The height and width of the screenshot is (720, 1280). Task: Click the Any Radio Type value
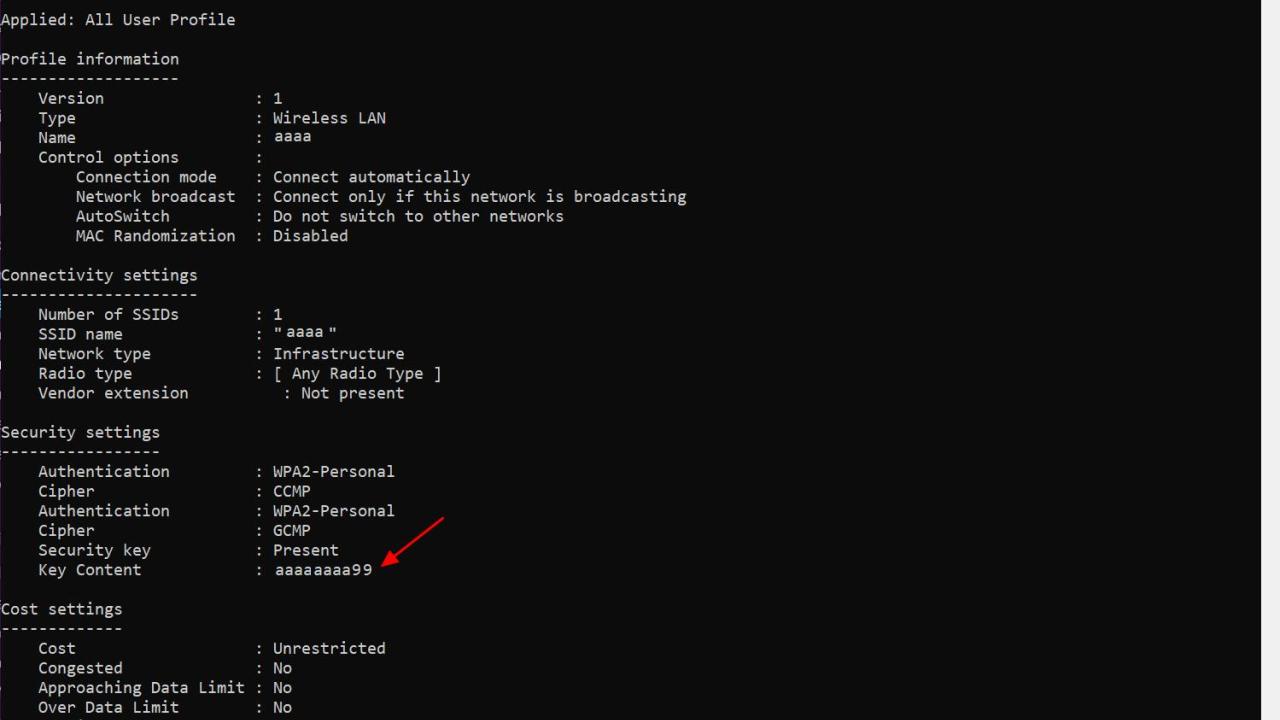coord(357,373)
